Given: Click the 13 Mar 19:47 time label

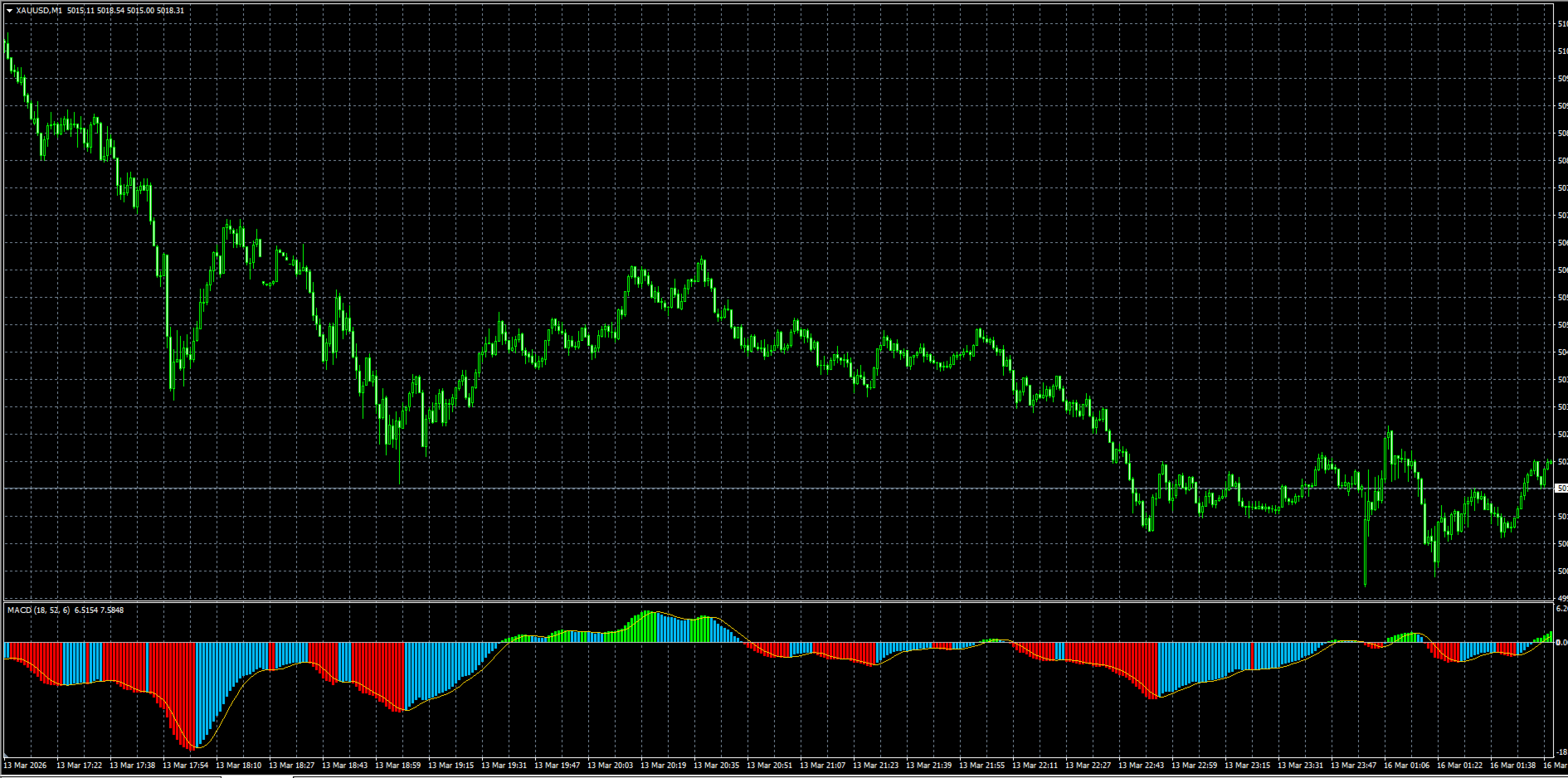Looking at the screenshot, I should coord(557,766).
